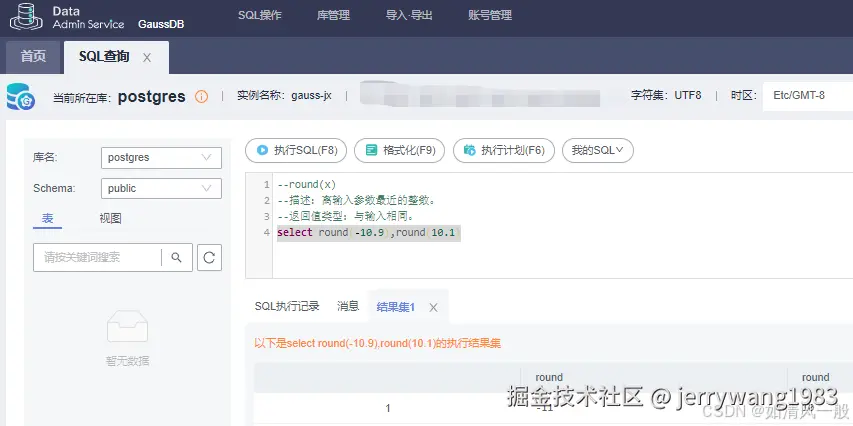Click the editor comment line starting with 描述

tap(356, 201)
